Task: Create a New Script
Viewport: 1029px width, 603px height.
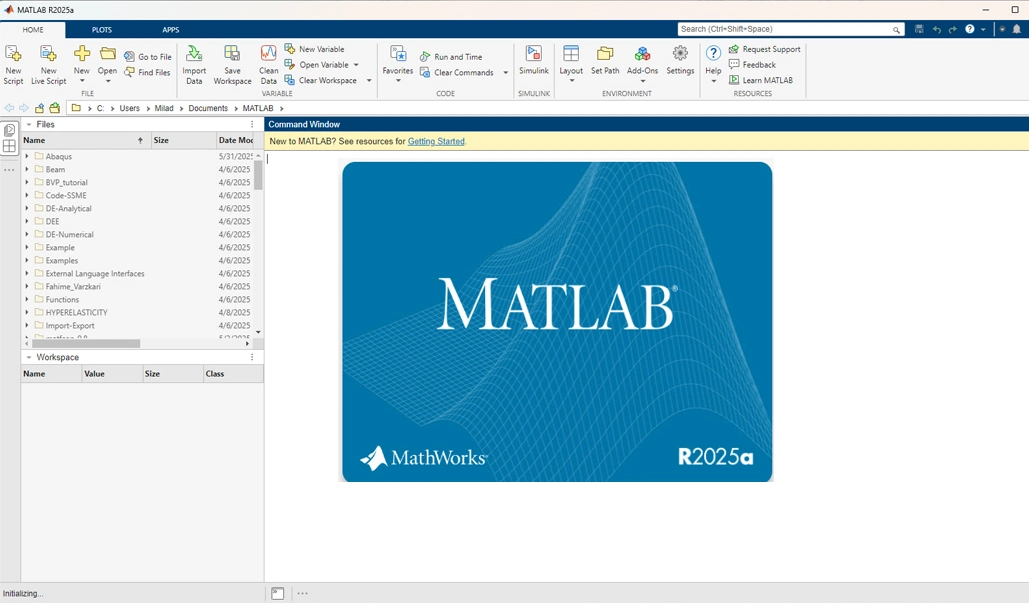Action: tap(13, 62)
